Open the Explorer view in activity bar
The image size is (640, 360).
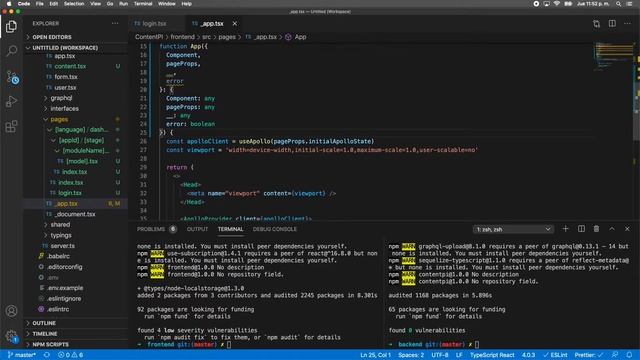[11, 27]
